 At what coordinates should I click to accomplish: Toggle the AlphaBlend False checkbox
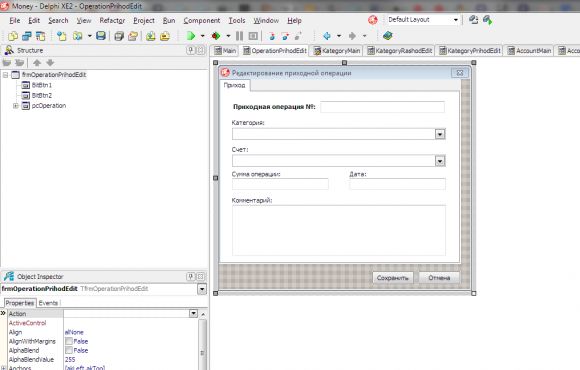pyautogui.click(x=69, y=350)
